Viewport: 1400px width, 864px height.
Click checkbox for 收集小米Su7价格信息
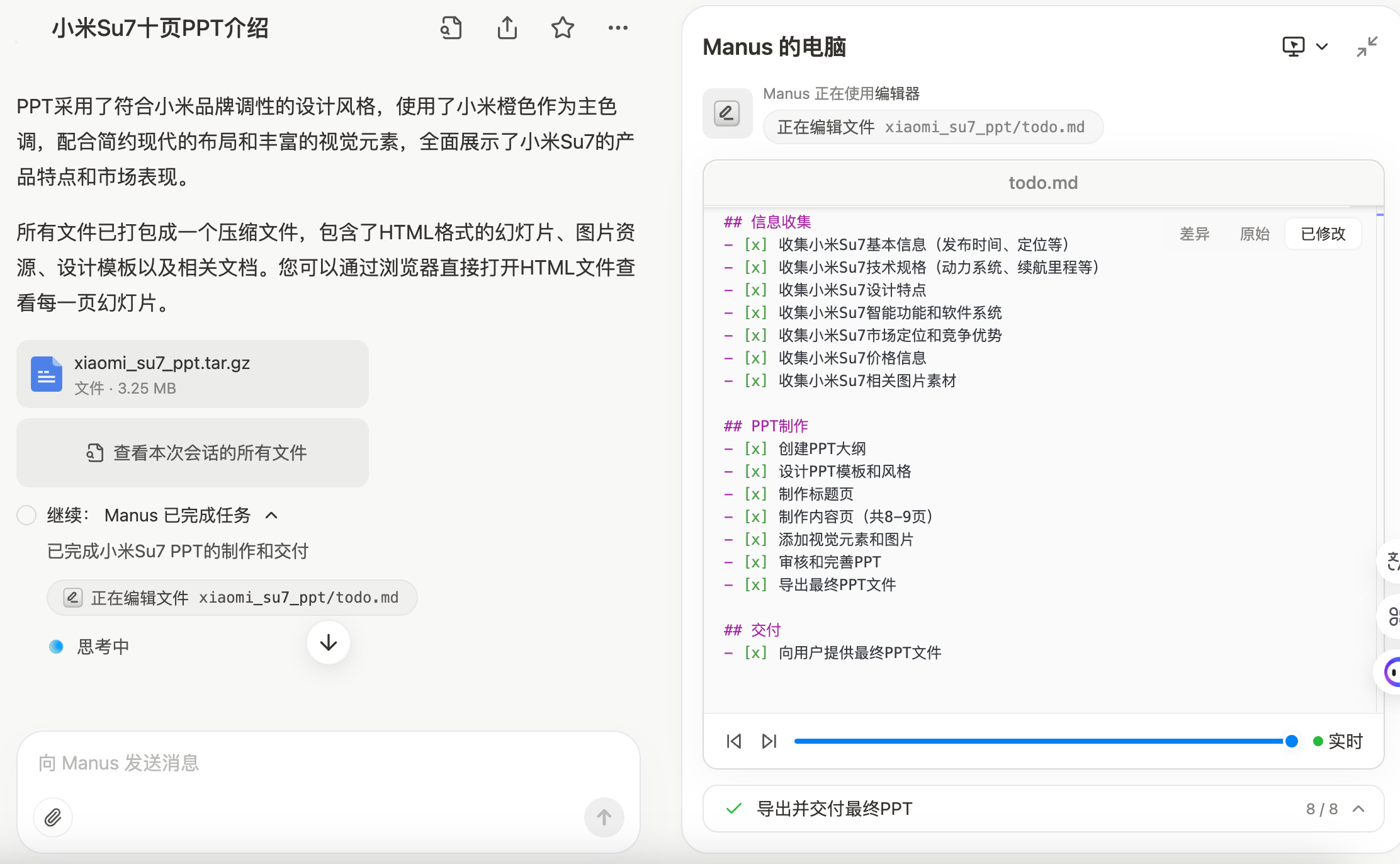(755, 358)
